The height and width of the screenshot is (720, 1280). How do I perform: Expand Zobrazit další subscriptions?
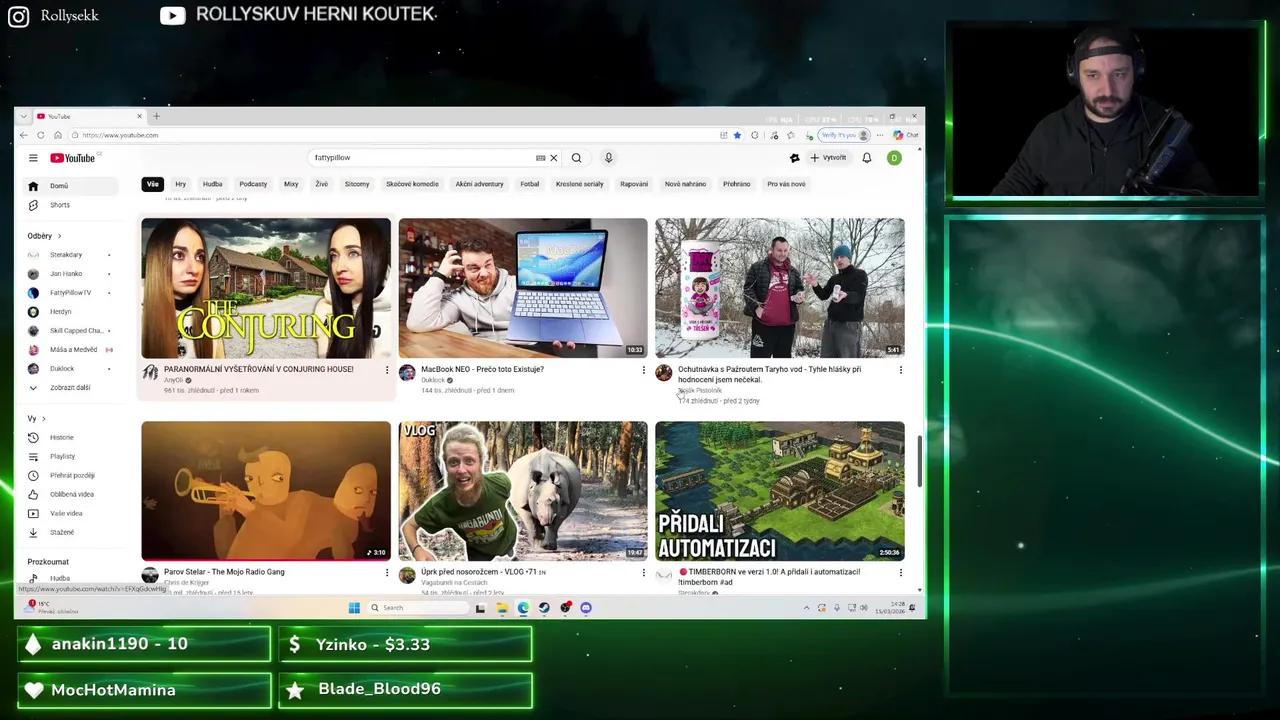point(70,388)
